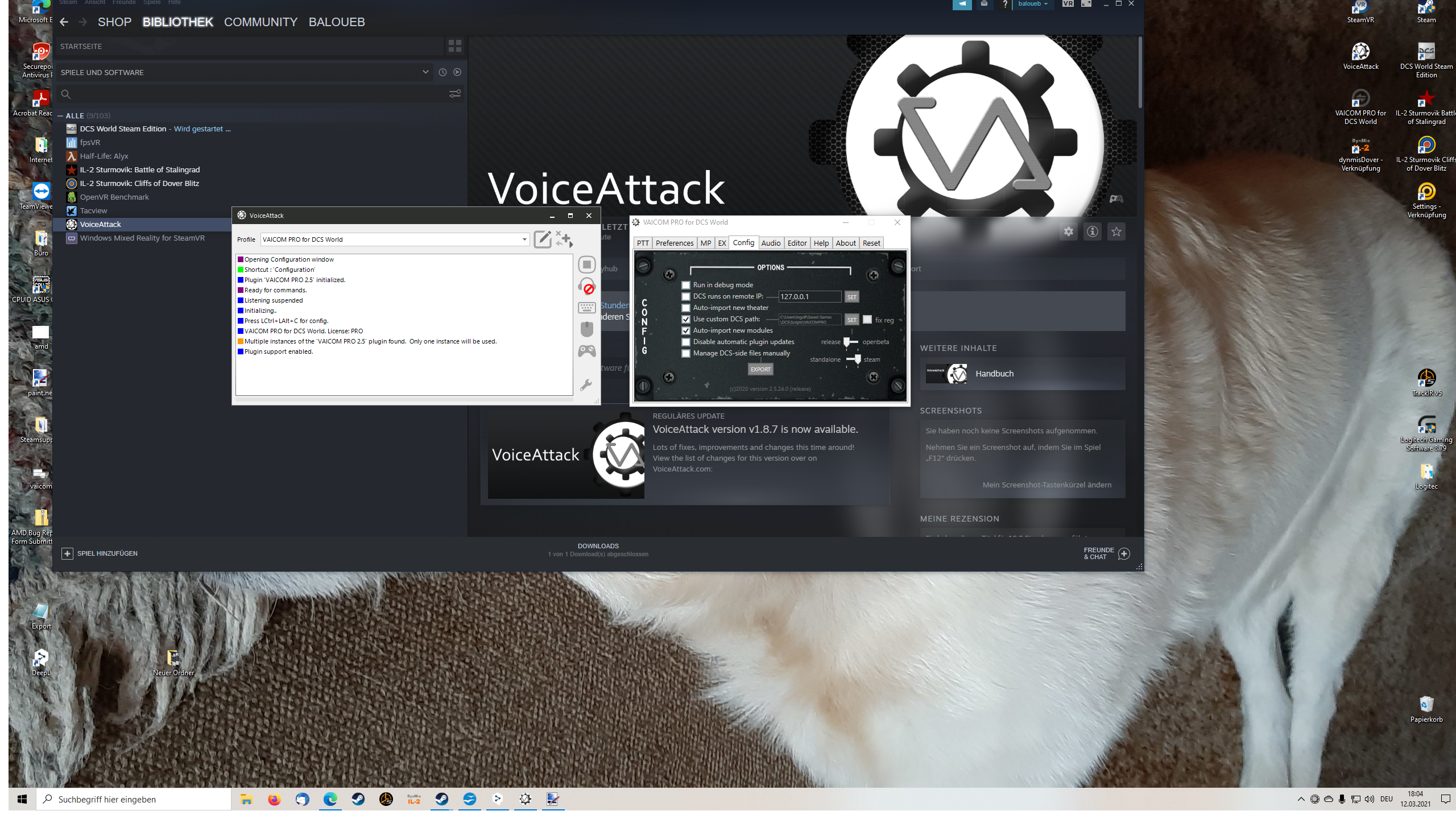This screenshot has height=819, width=1456.
Task: Open the Editor tab in VAICOM
Action: coord(797,243)
